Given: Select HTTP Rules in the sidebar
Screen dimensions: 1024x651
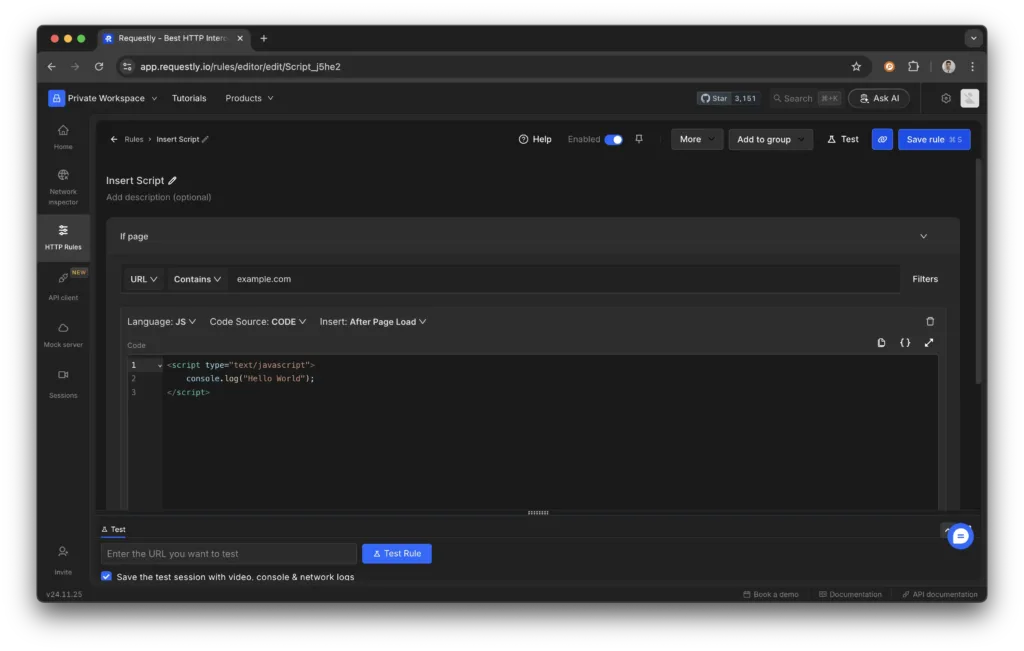Looking at the screenshot, I should point(63,237).
